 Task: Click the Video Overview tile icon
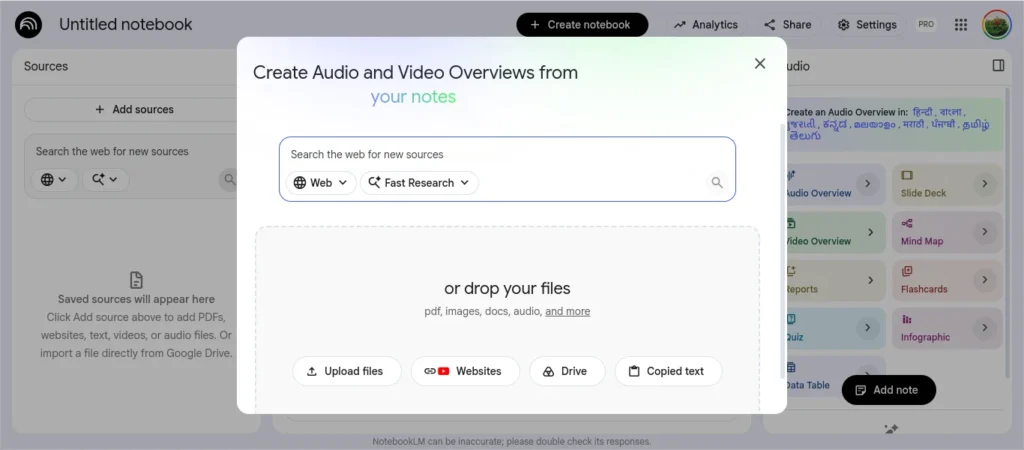coord(792,223)
